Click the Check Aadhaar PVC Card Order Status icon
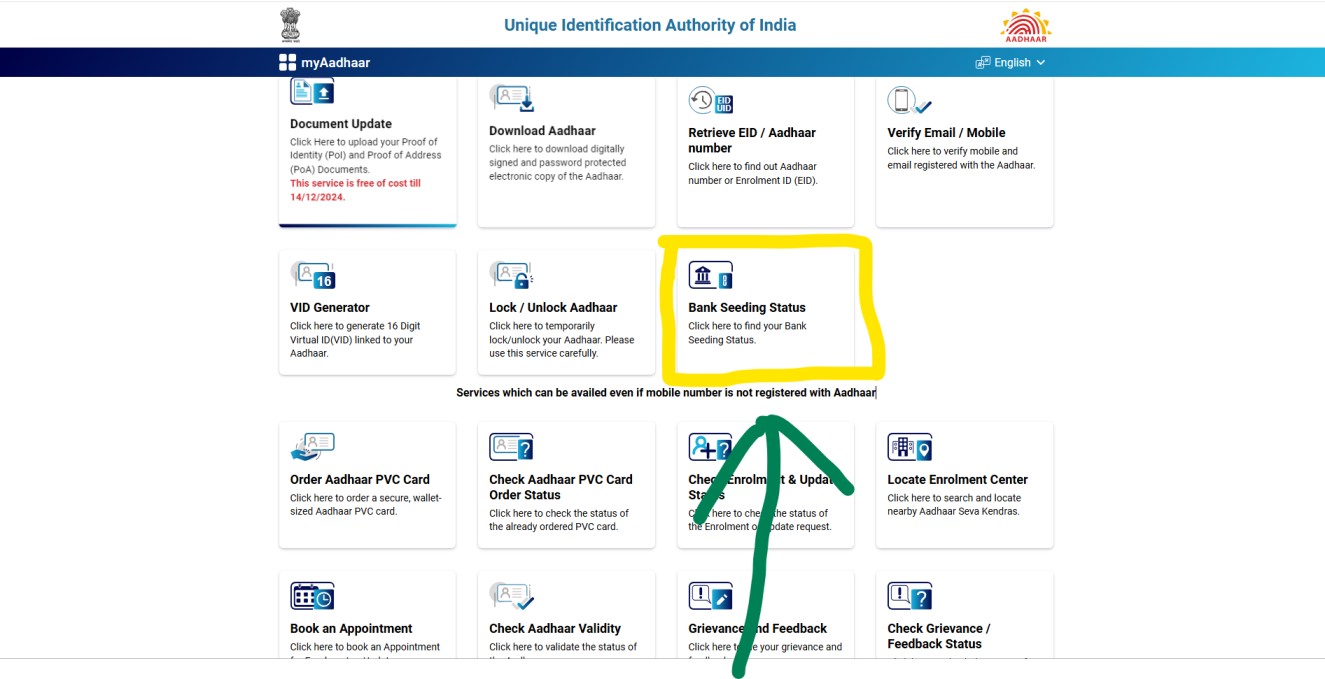 pyautogui.click(x=511, y=447)
